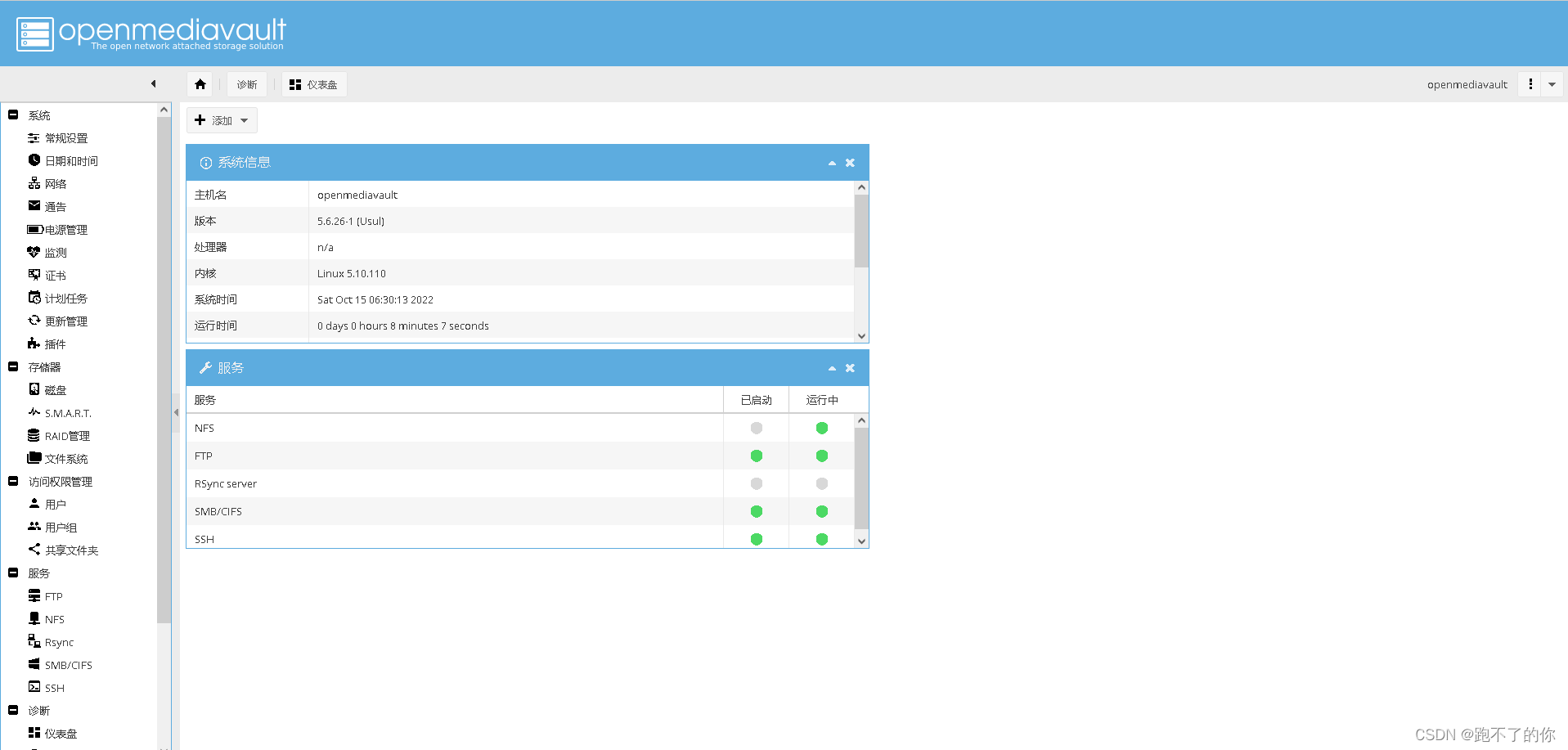1568x750 pixels.
Task: Sort by the 已启动 column header
Action: pyautogui.click(x=757, y=400)
